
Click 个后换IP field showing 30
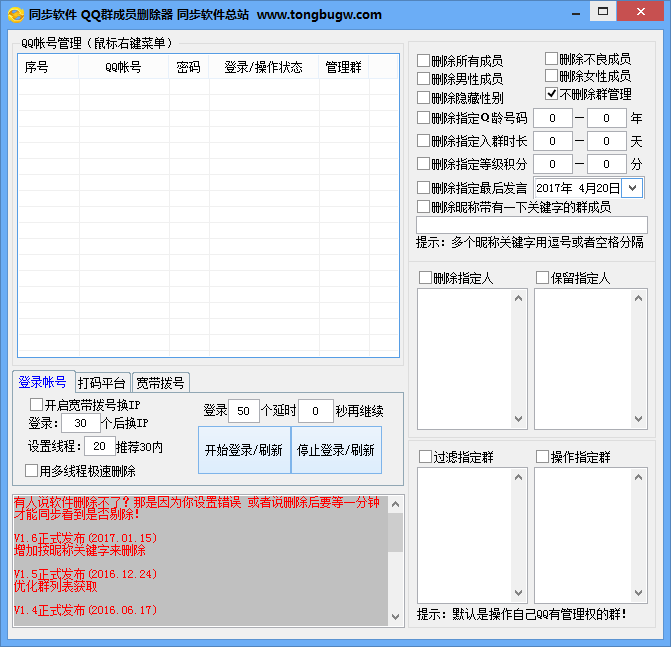click(81, 423)
